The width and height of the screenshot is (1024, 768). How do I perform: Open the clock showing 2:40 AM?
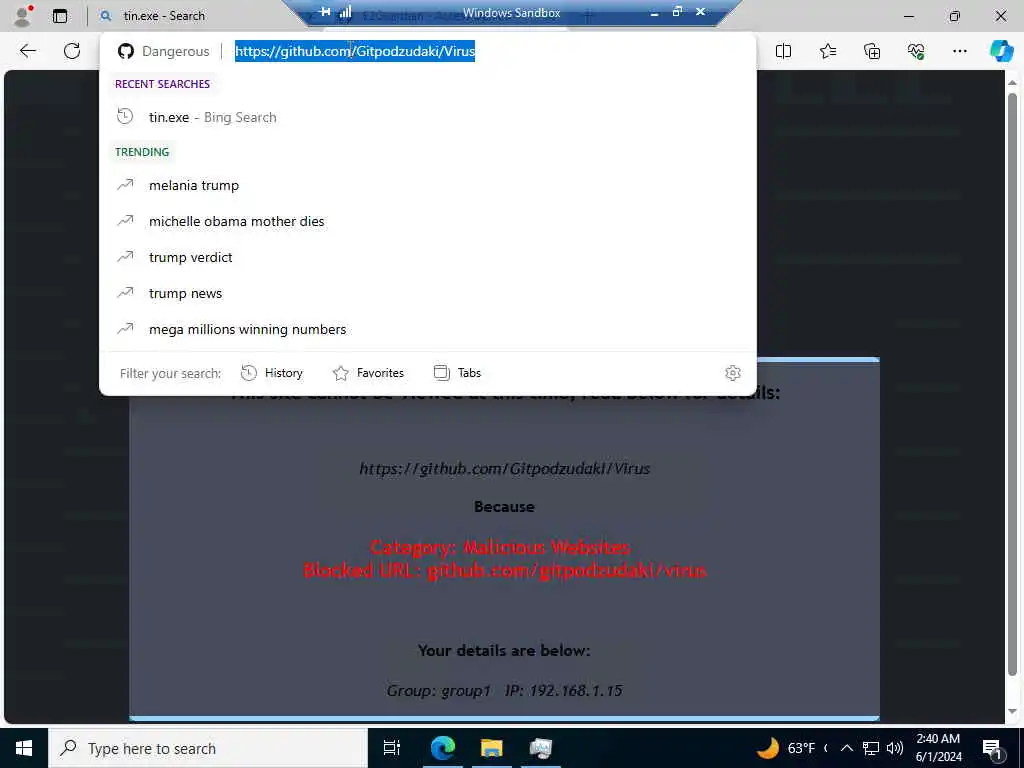[x=938, y=748]
